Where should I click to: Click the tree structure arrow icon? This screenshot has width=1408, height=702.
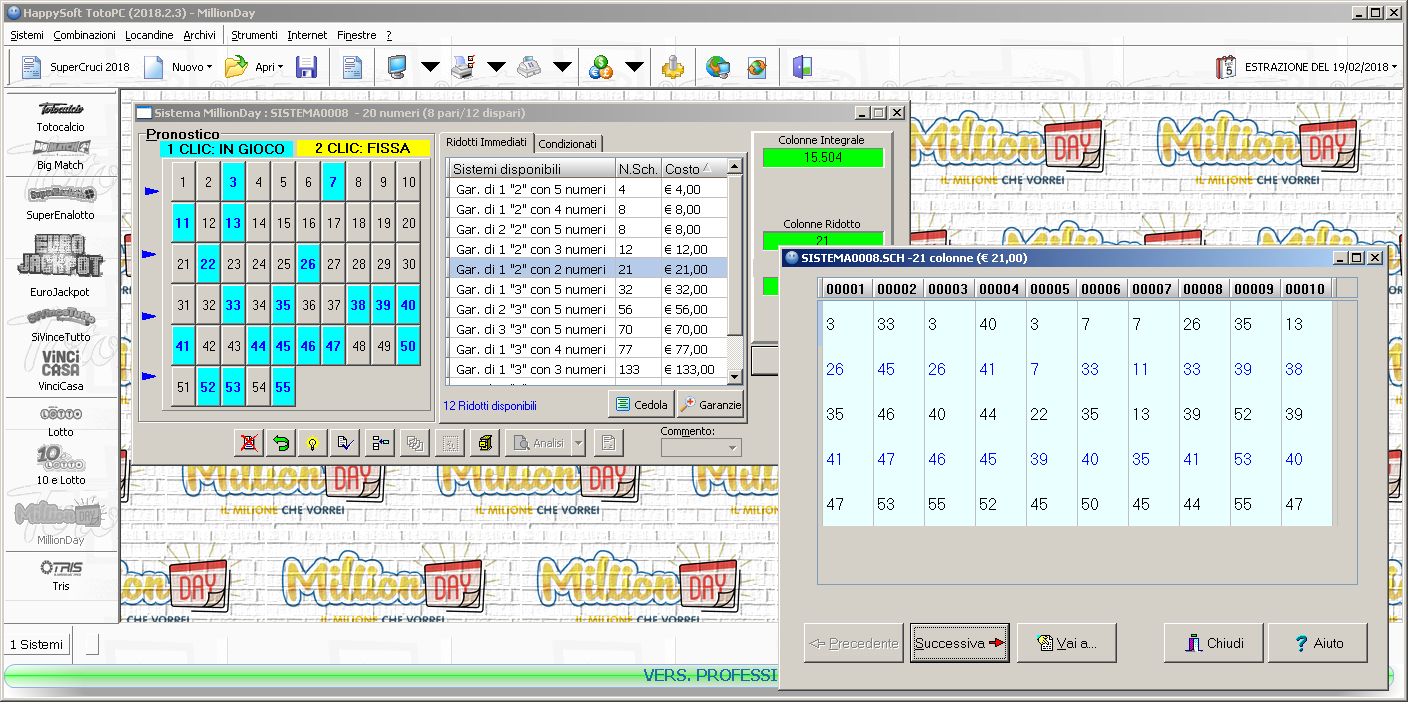coord(380,443)
